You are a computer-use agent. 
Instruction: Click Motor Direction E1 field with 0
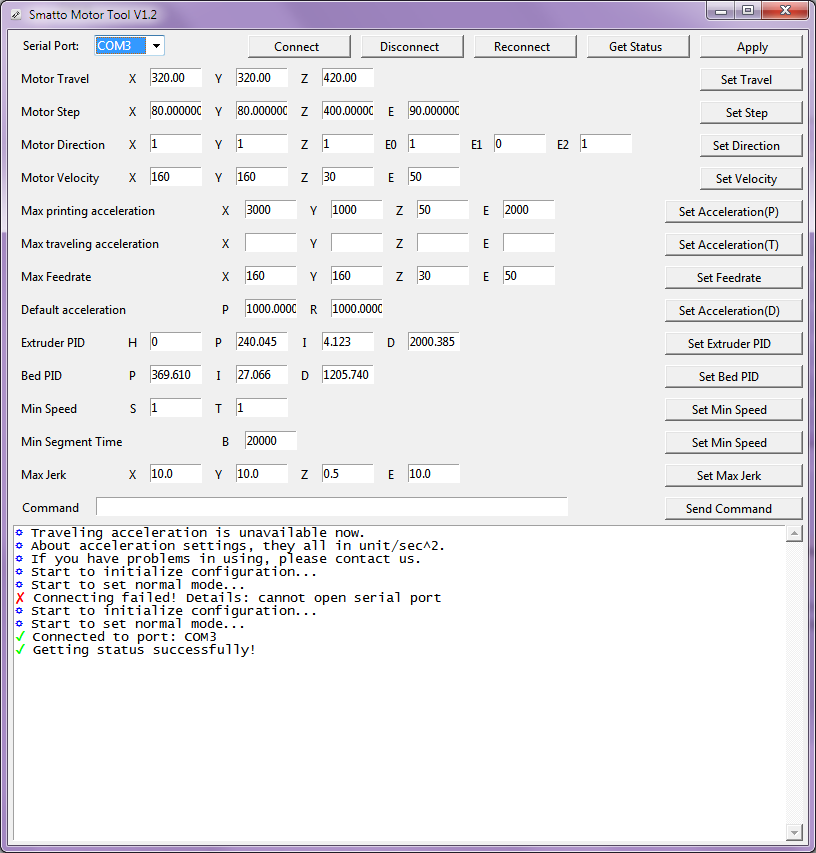point(520,144)
